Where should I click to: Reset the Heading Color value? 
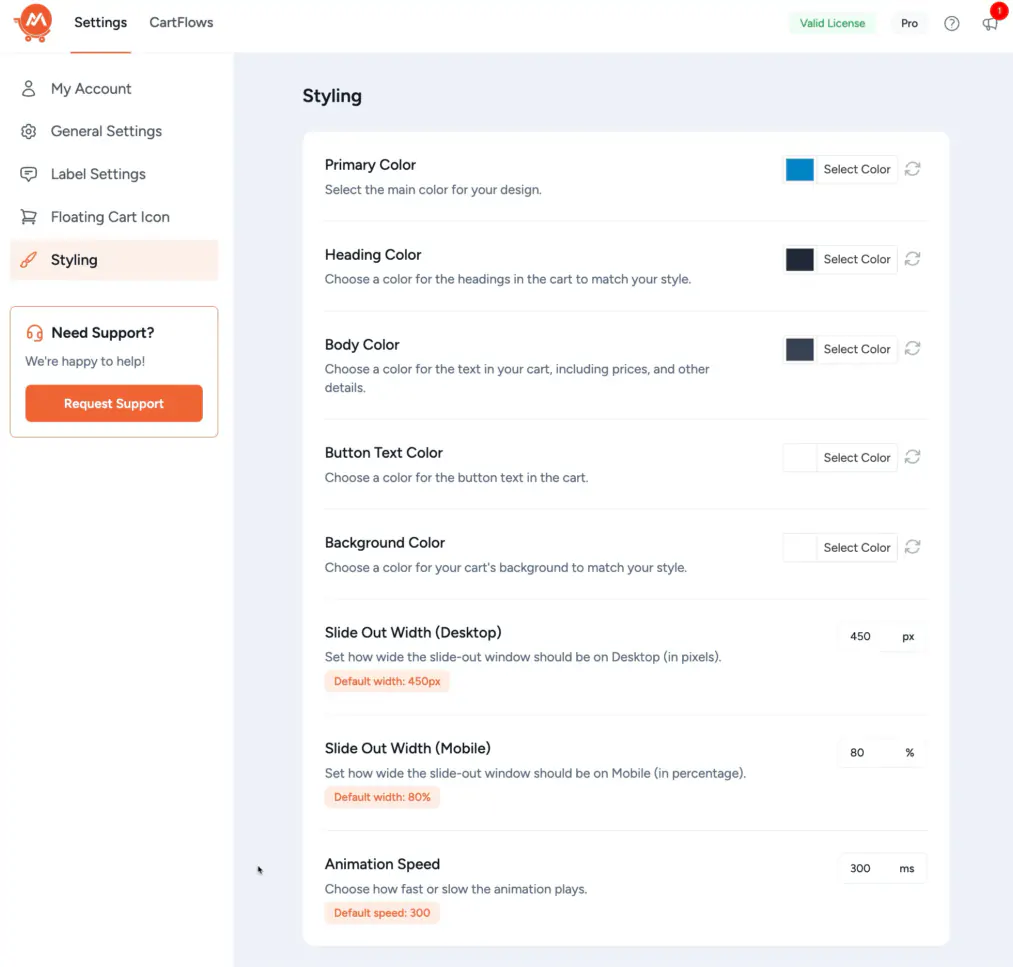912,259
